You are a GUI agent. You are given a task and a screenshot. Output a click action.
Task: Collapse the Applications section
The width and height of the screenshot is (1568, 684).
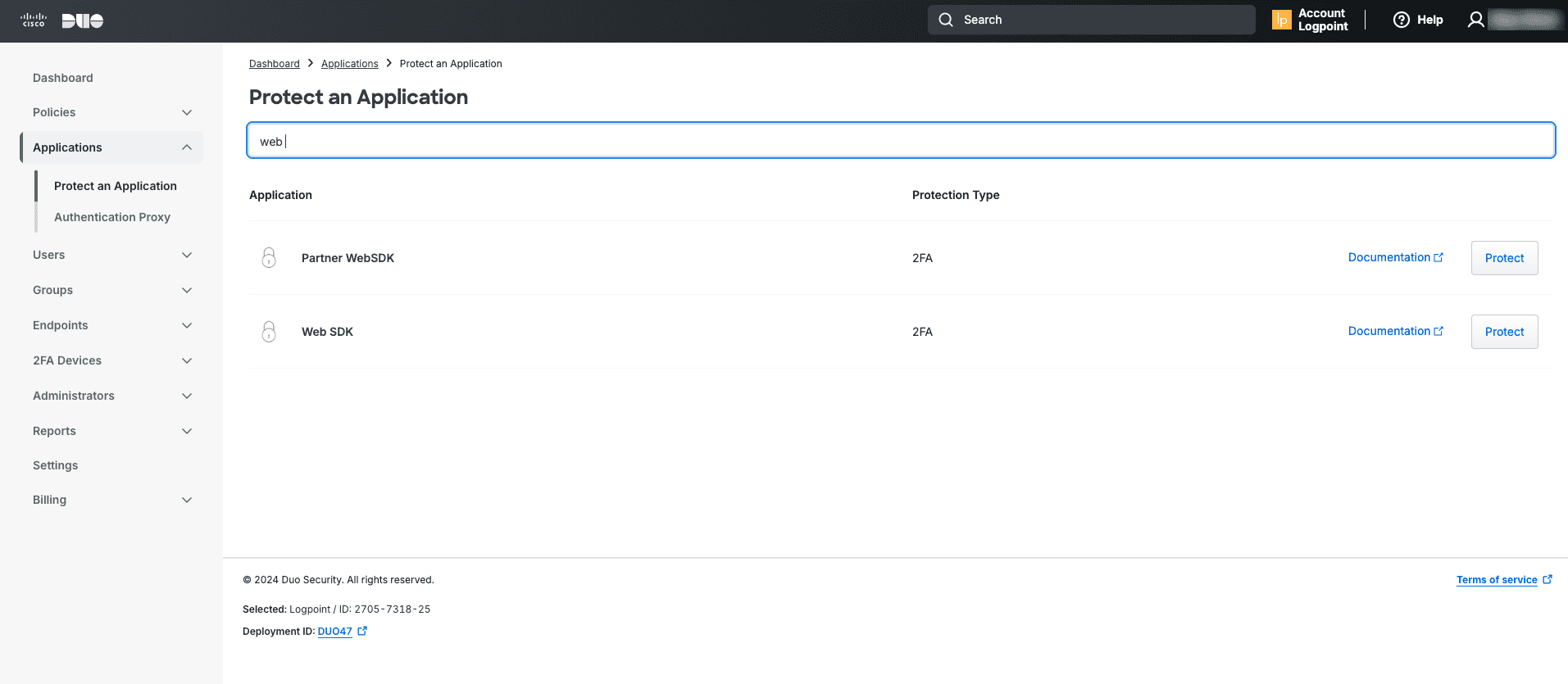pos(187,147)
